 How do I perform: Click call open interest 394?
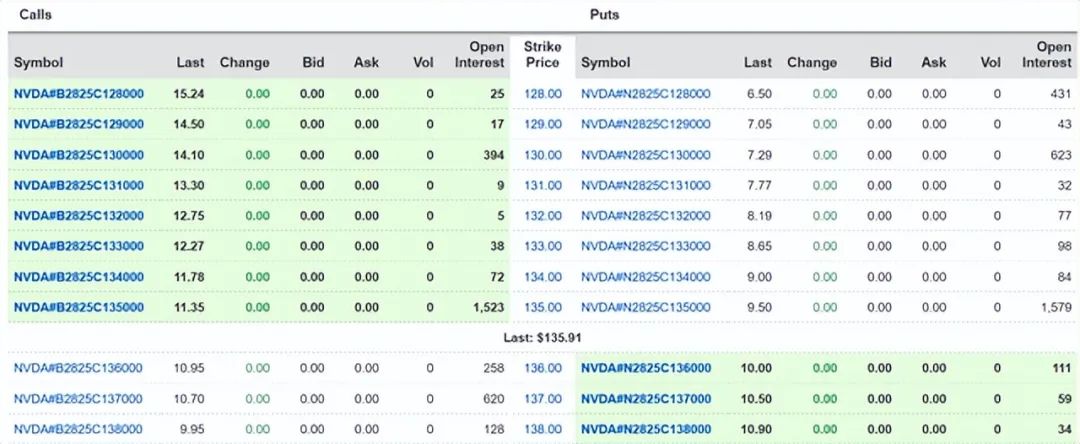[494, 155]
